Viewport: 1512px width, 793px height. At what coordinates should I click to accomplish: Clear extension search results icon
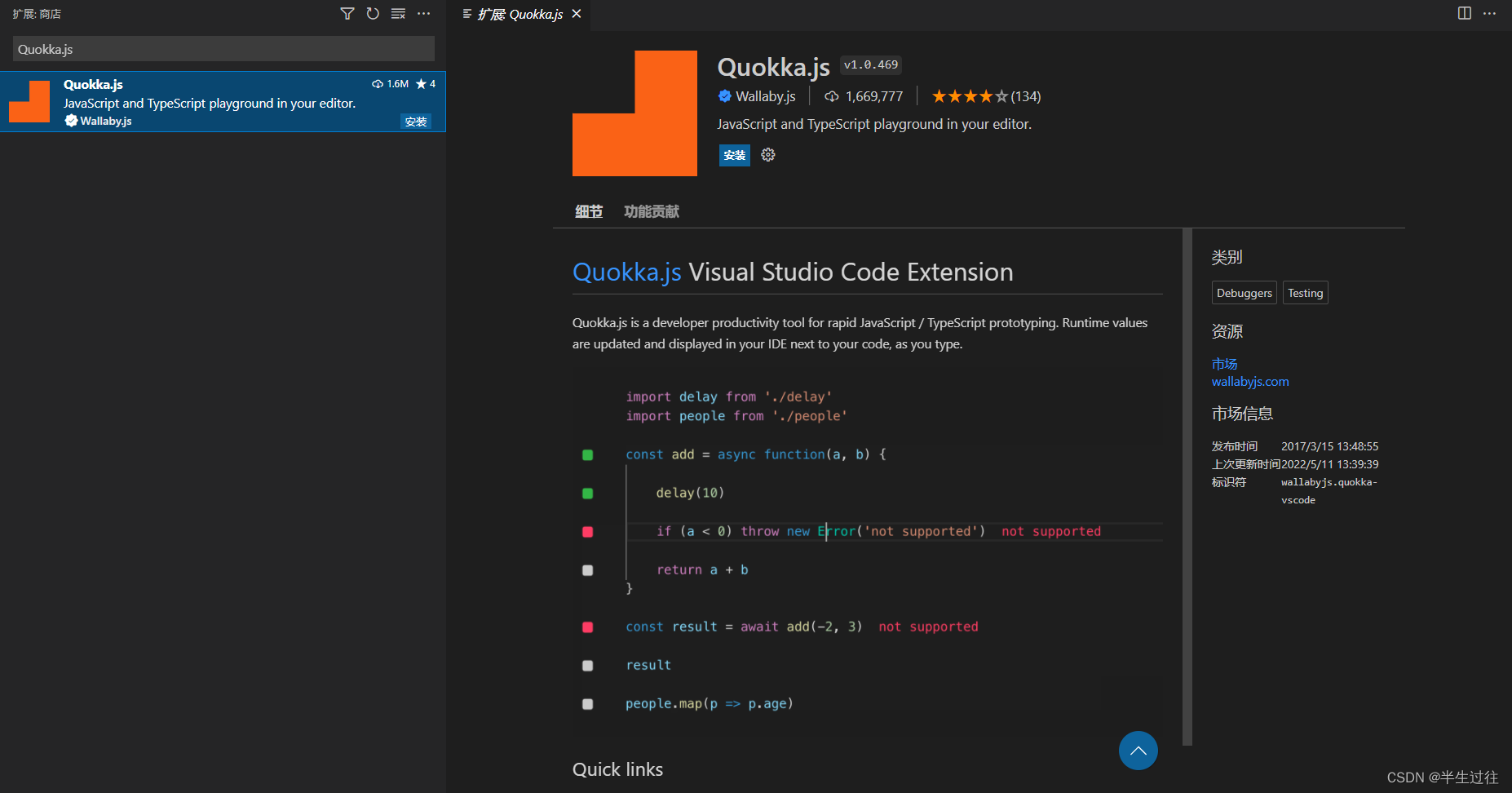tap(398, 14)
